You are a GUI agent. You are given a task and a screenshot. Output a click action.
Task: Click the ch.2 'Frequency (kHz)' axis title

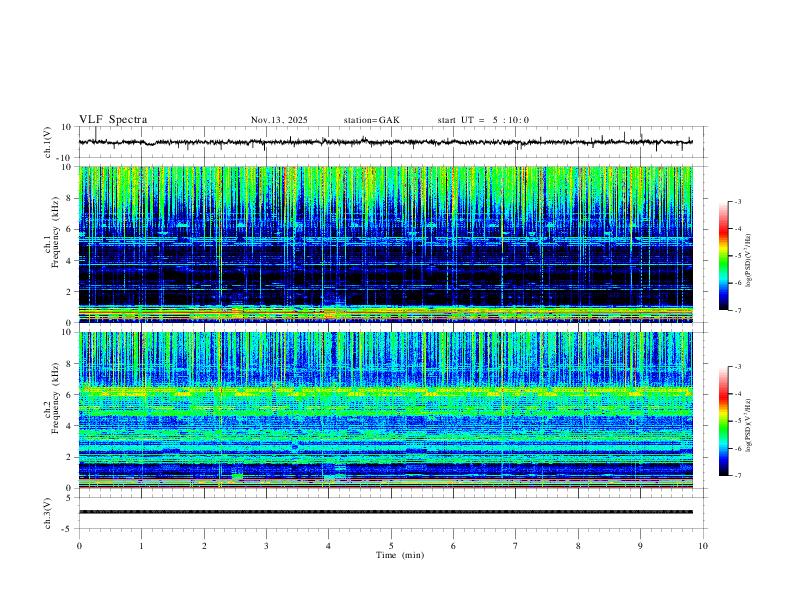55,397
